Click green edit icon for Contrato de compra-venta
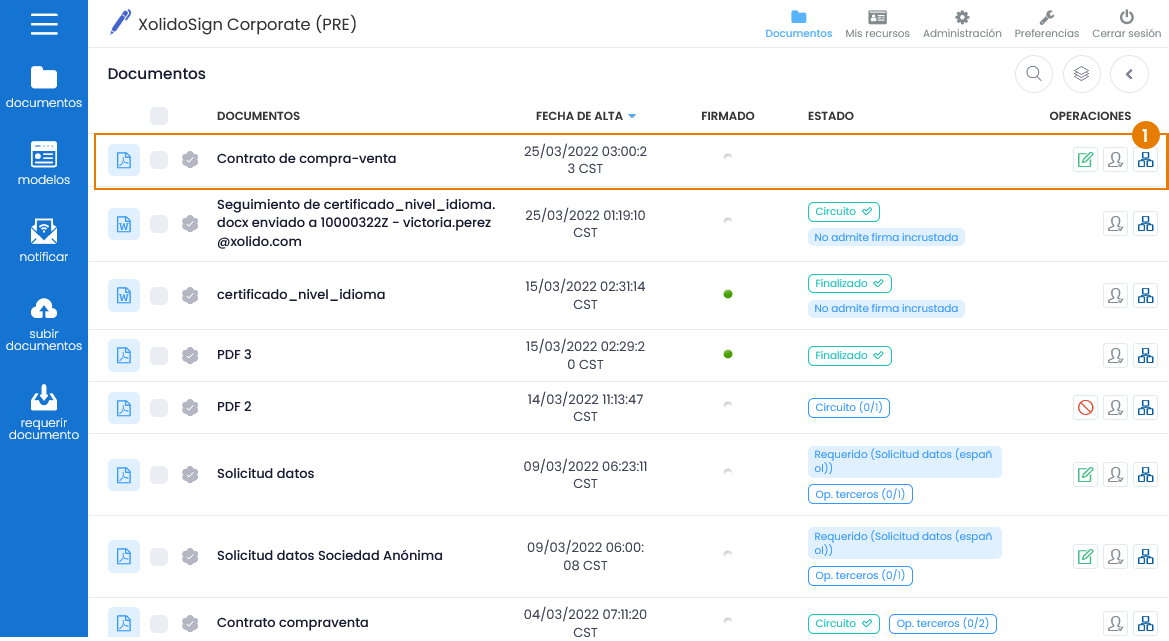This screenshot has width=1169, height=641. pyautogui.click(x=1085, y=160)
